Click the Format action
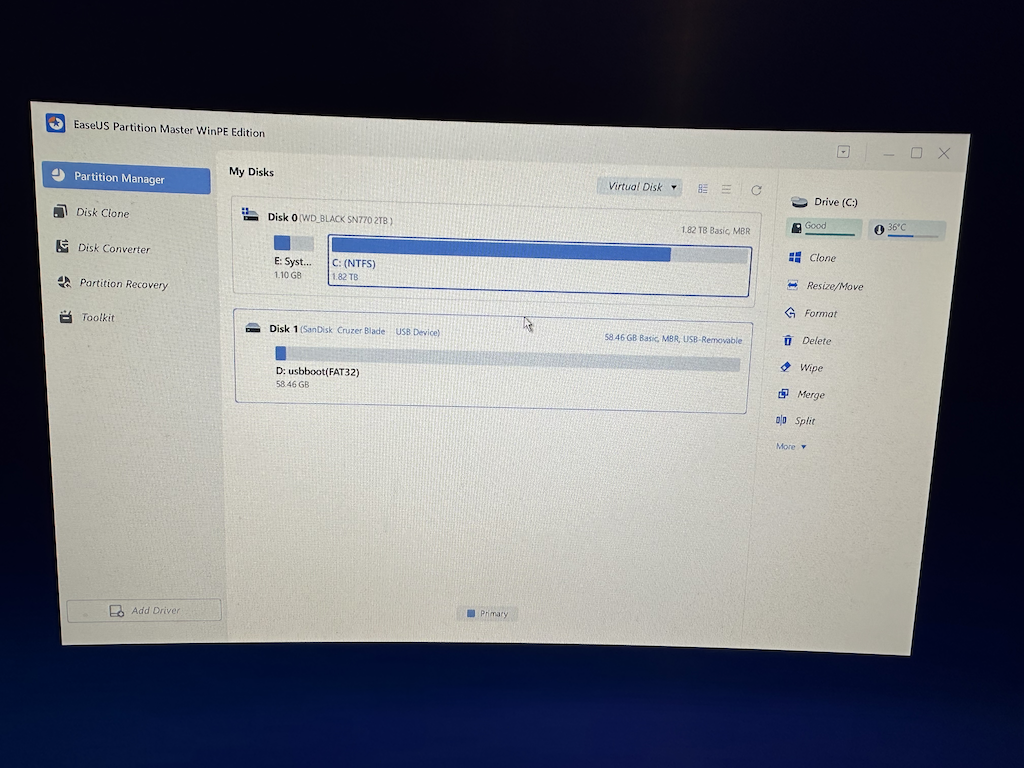 click(x=820, y=313)
